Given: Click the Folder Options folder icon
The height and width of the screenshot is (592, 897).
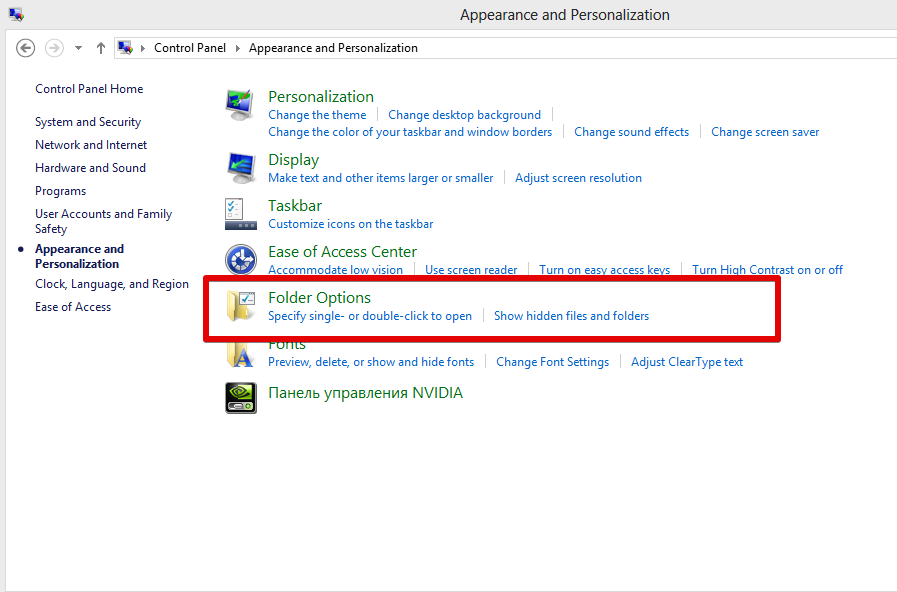Looking at the screenshot, I should [240, 305].
